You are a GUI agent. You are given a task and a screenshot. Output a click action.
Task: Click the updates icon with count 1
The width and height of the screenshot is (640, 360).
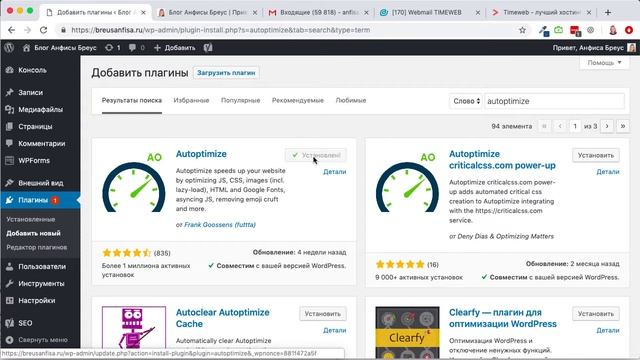(x=113, y=48)
